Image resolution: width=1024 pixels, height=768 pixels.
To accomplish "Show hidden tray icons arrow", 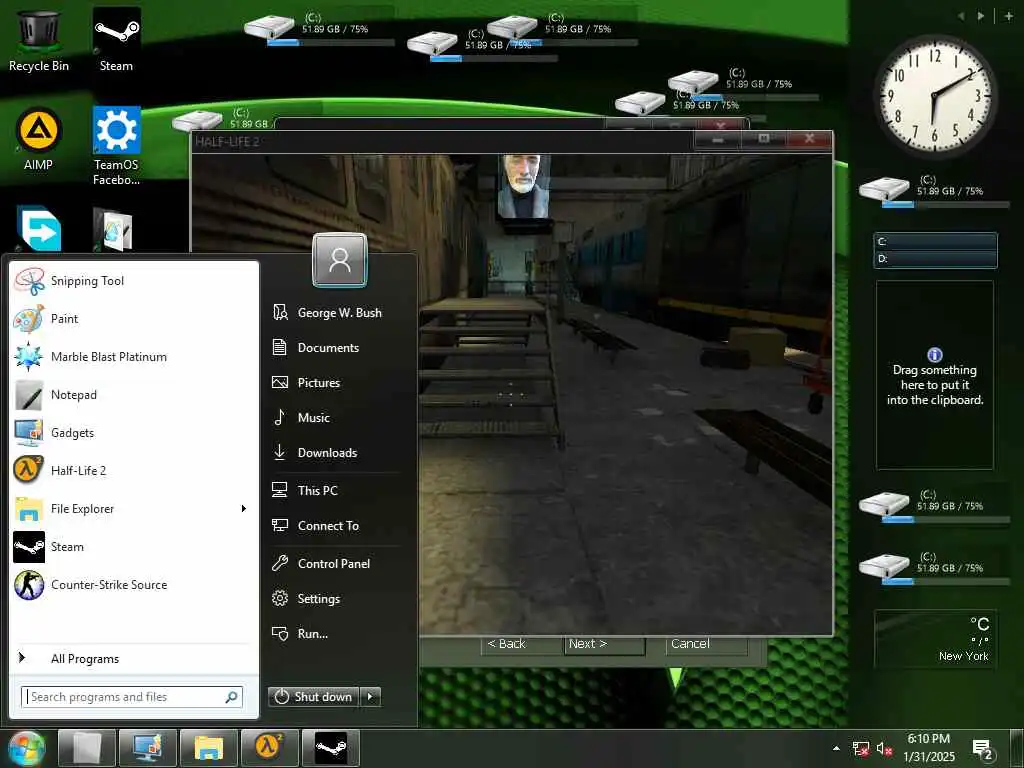I will (836, 748).
